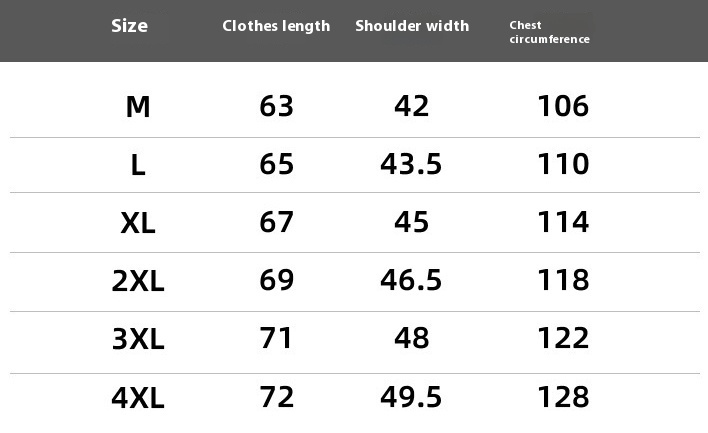
Task: Click clothes length value 69
Action: pyautogui.click(x=276, y=280)
